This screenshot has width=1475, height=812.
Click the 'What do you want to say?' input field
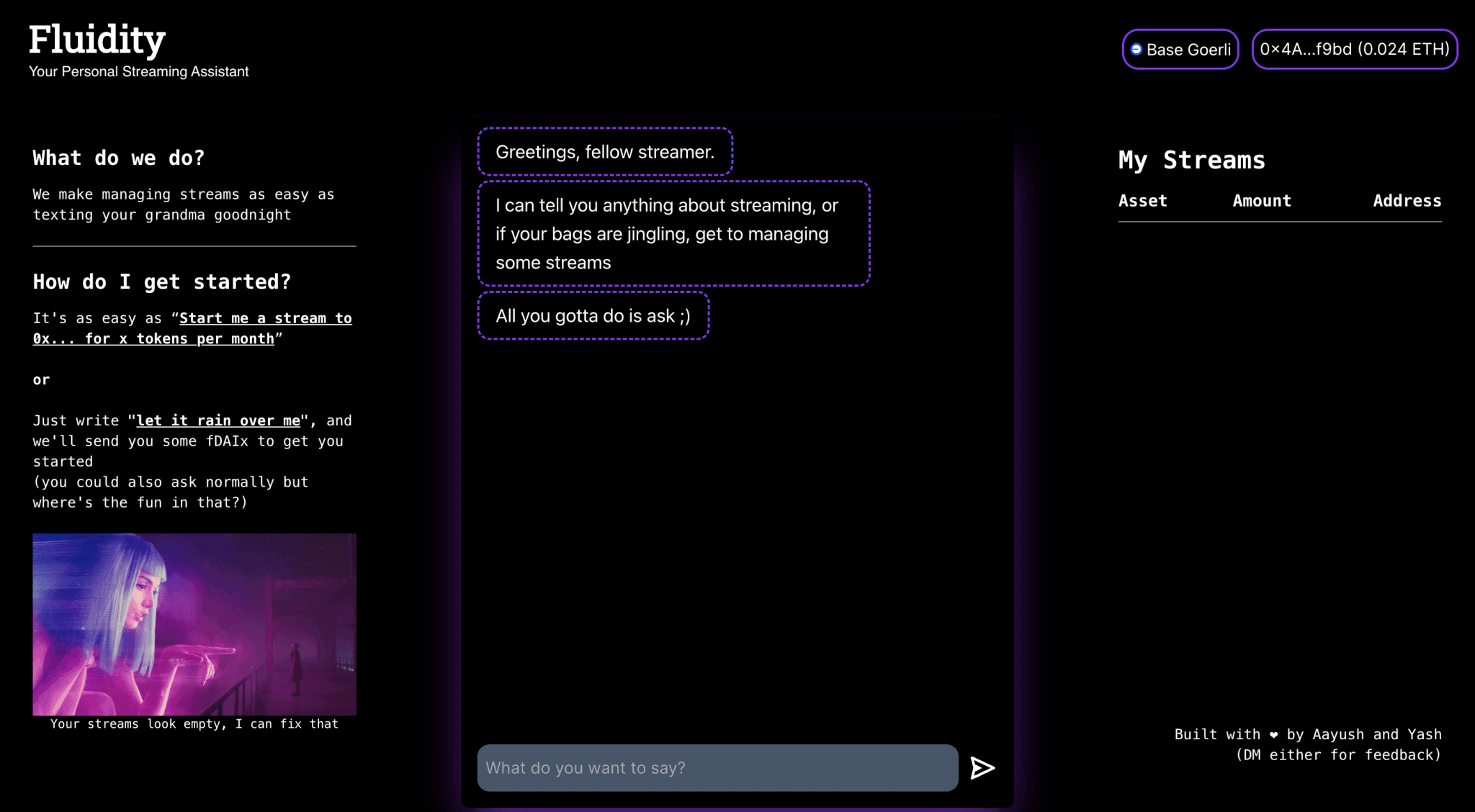click(717, 768)
